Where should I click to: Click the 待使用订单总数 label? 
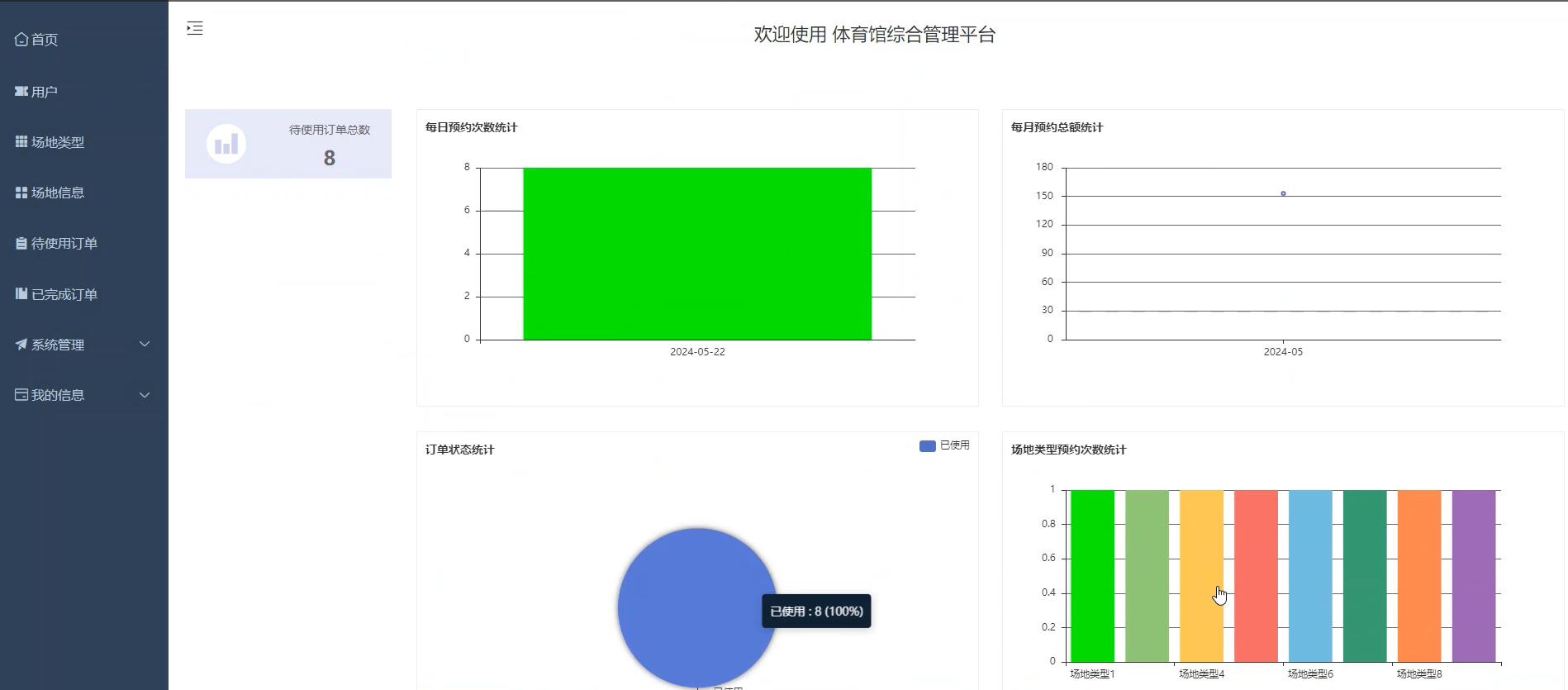pos(330,130)
